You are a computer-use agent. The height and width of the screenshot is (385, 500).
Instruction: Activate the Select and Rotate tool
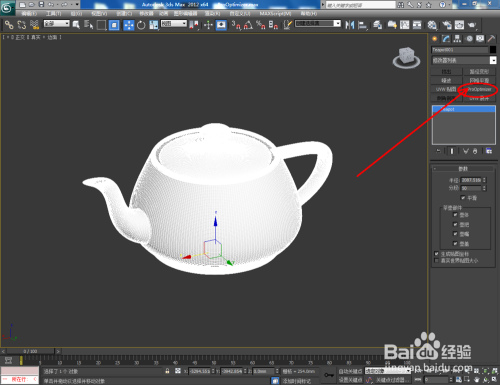pyautogui.click(x=141, y=25)
